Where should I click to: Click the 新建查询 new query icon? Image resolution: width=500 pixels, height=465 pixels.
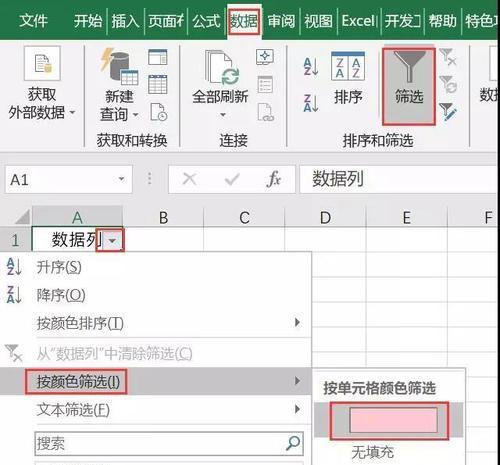pos(119,85)
